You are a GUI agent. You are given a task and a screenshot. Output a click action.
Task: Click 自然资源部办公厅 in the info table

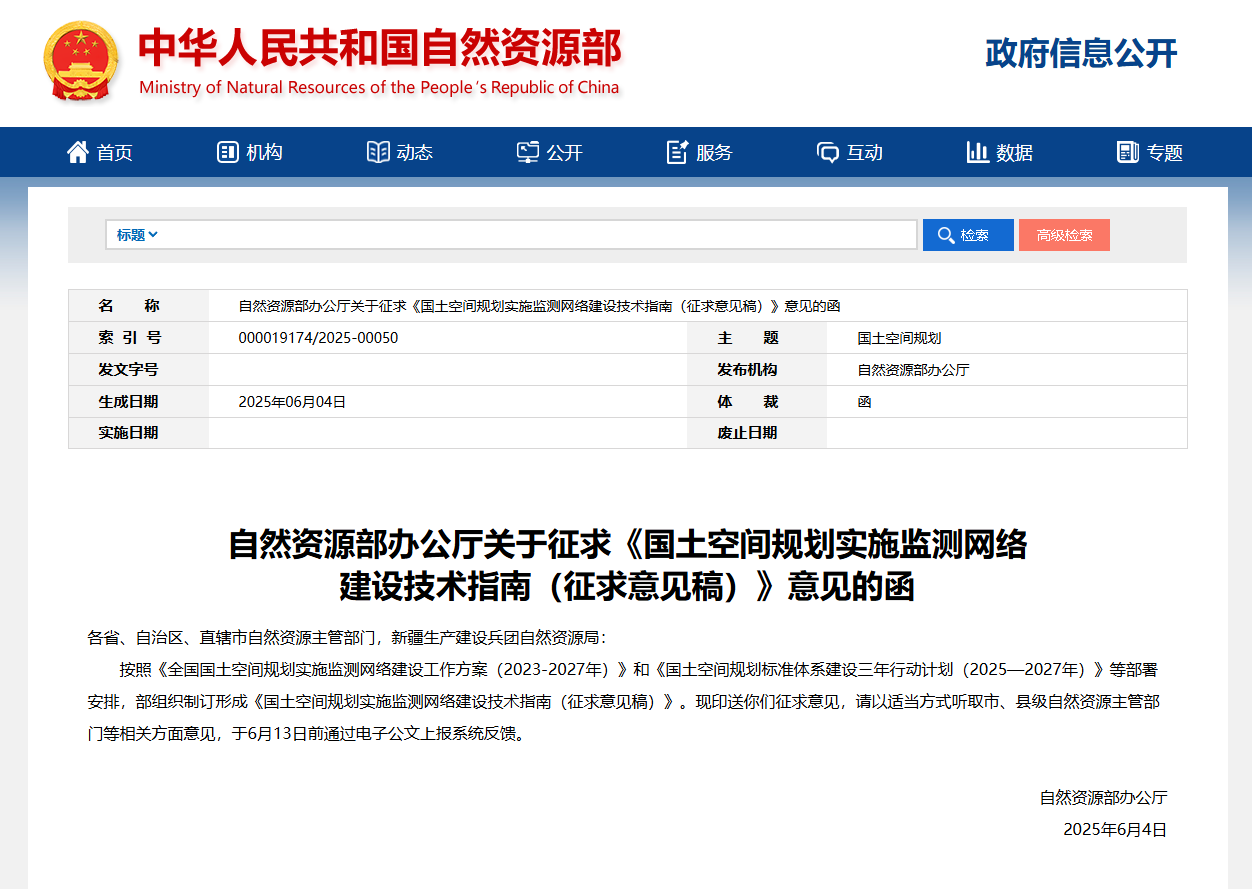(913, 370)
